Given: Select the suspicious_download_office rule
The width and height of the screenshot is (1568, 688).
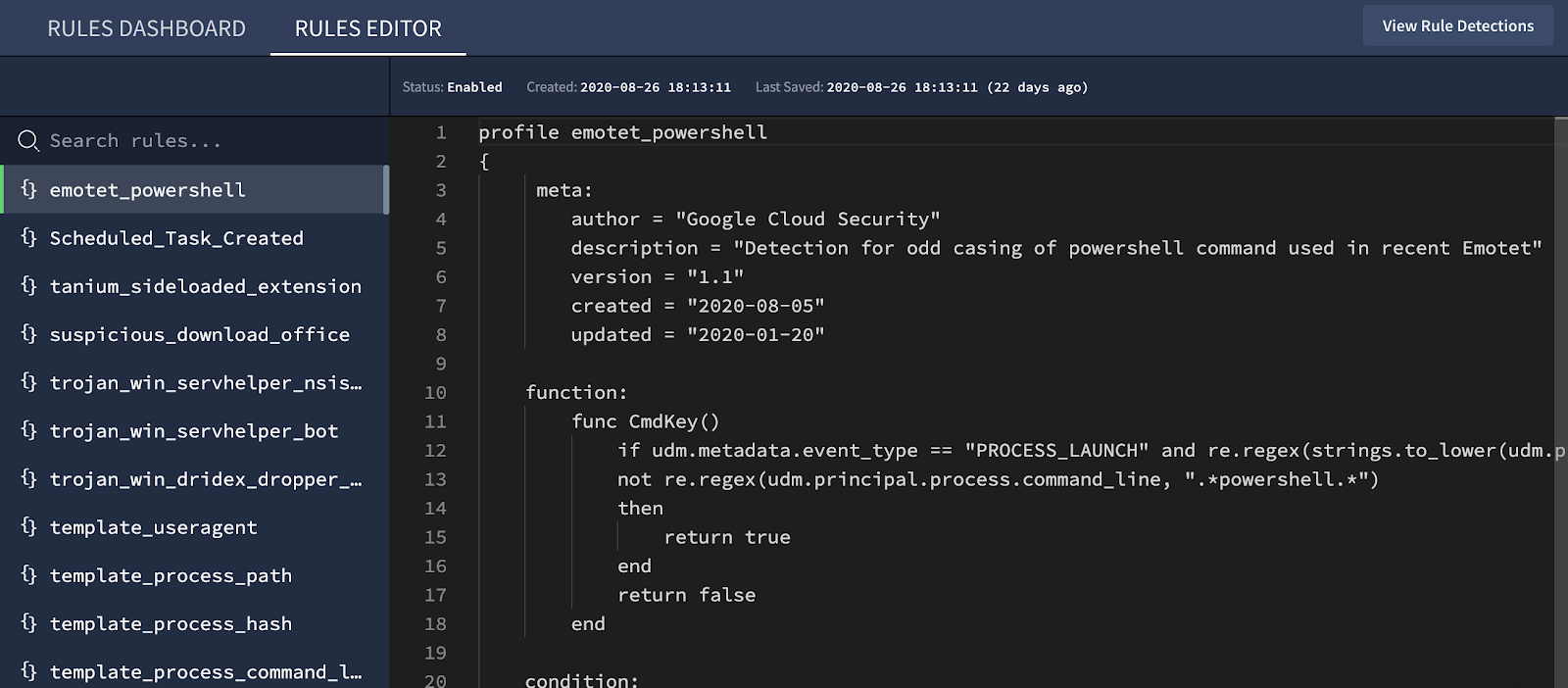Looking at the screenshot, I should coord(194,333).
